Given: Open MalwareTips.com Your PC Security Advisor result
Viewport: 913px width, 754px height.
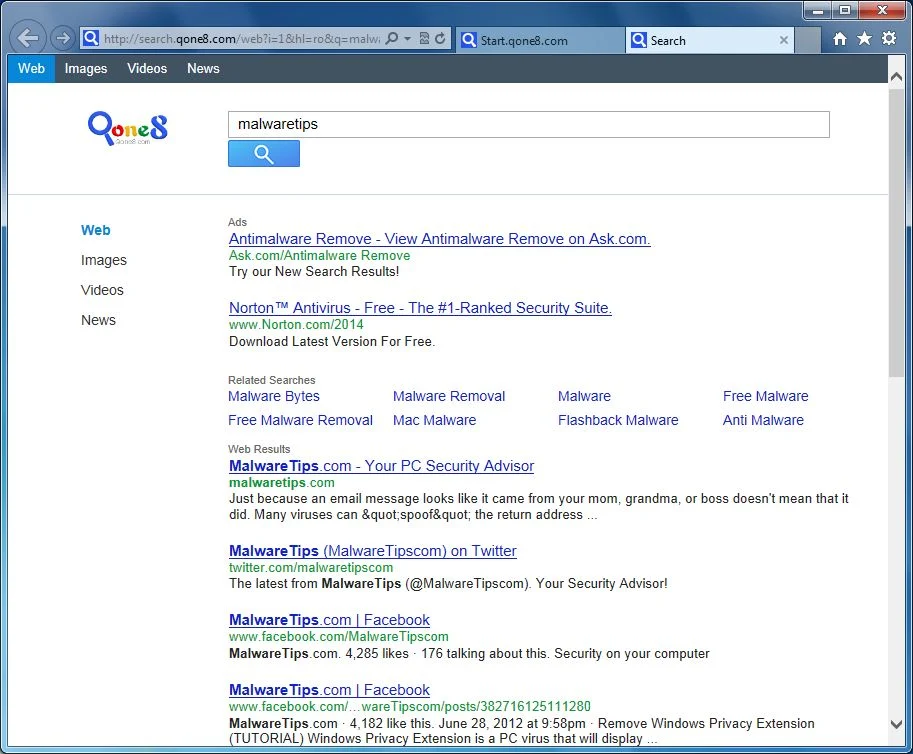Looking at the screenshot, I should pyautogui.click(x=381, y=466).
